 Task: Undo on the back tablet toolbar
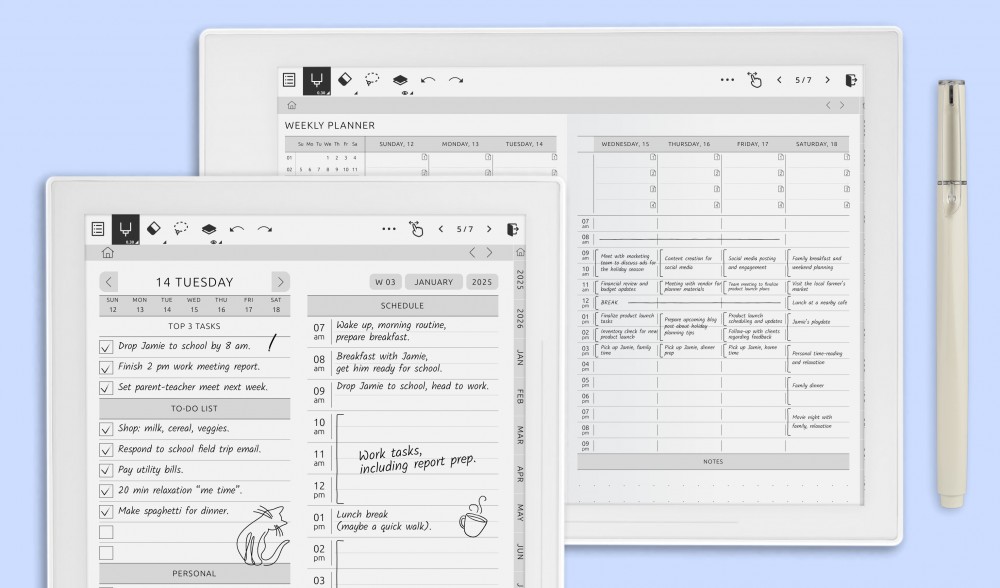(428, 80)
